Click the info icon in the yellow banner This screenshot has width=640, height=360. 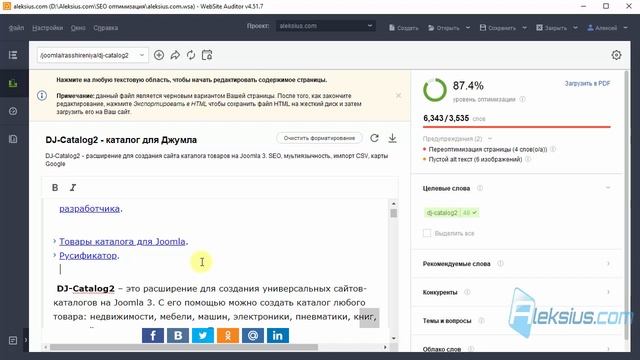42,96
